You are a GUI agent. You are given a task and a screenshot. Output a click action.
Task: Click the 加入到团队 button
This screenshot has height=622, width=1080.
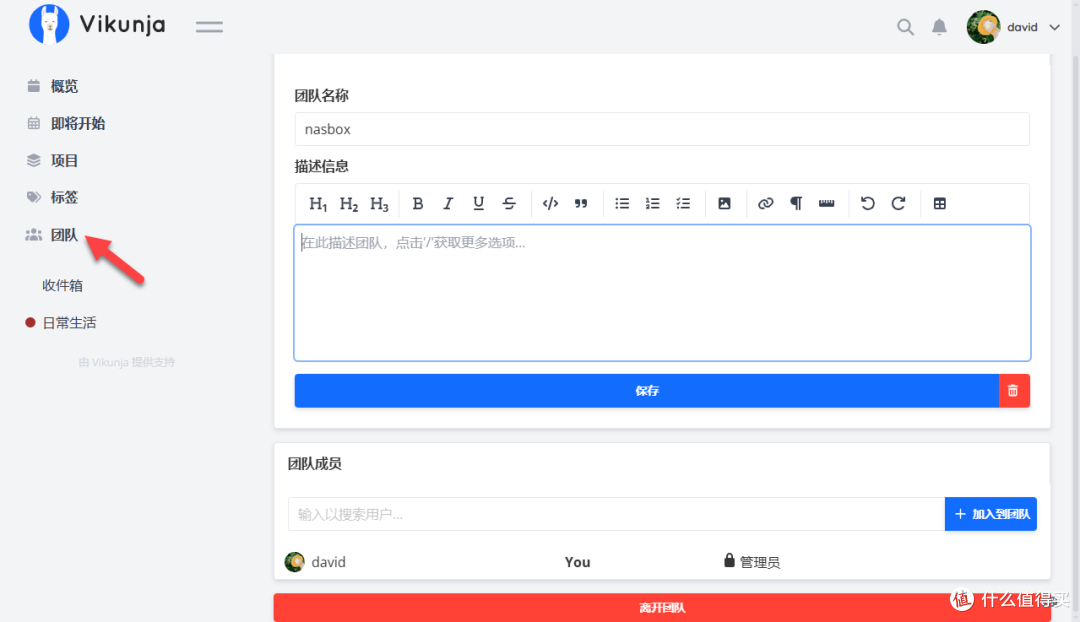click(x=990, y=514)
